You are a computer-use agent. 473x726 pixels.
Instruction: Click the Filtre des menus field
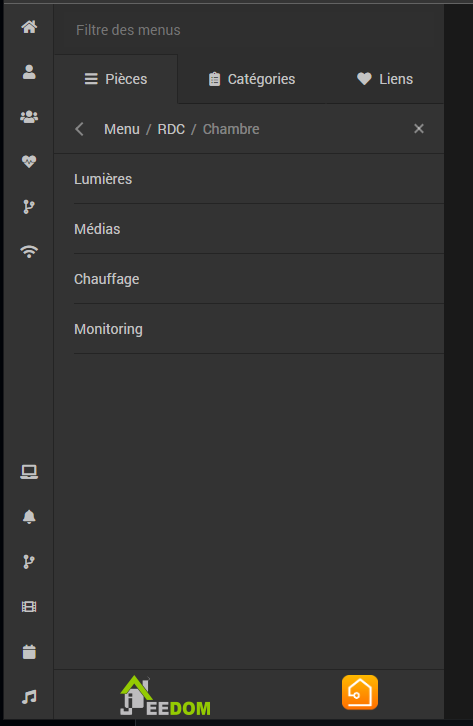click(249, 30)
